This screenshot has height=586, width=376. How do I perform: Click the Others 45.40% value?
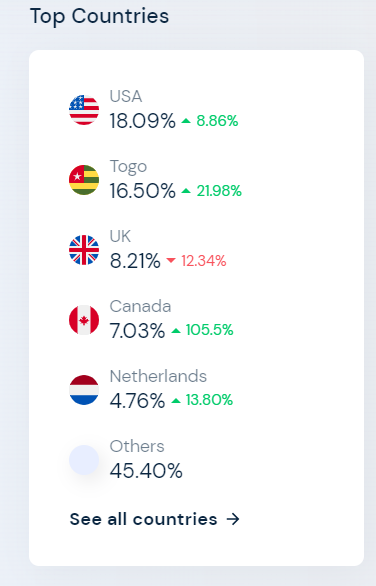[x=146, y=471]
